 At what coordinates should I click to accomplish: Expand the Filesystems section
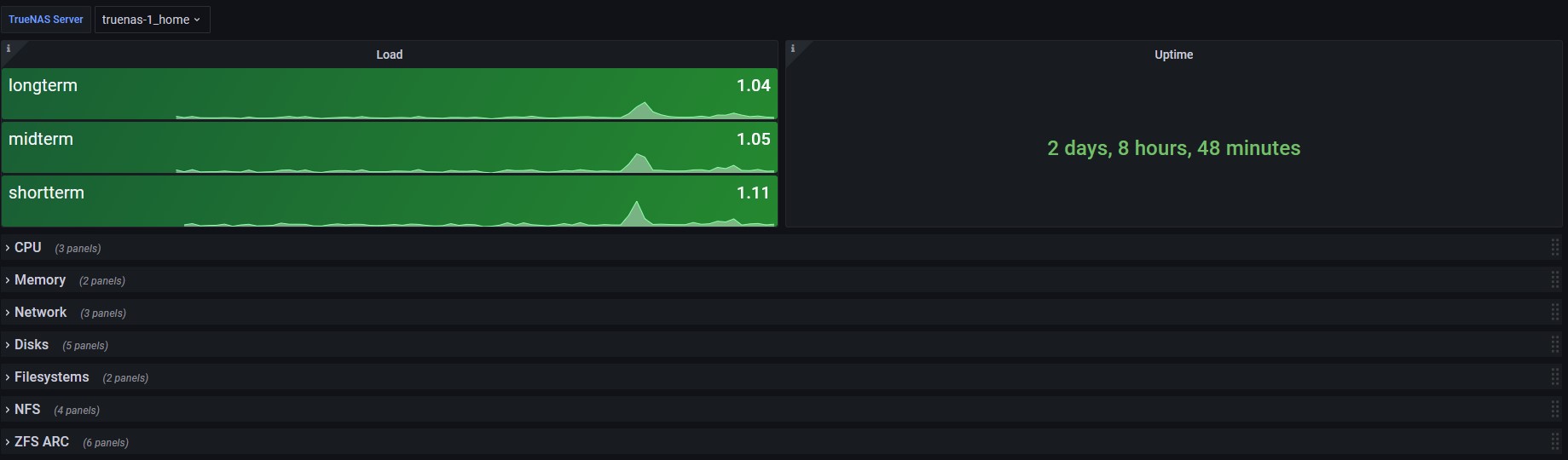pyautogui.click(x=51, y=377)
